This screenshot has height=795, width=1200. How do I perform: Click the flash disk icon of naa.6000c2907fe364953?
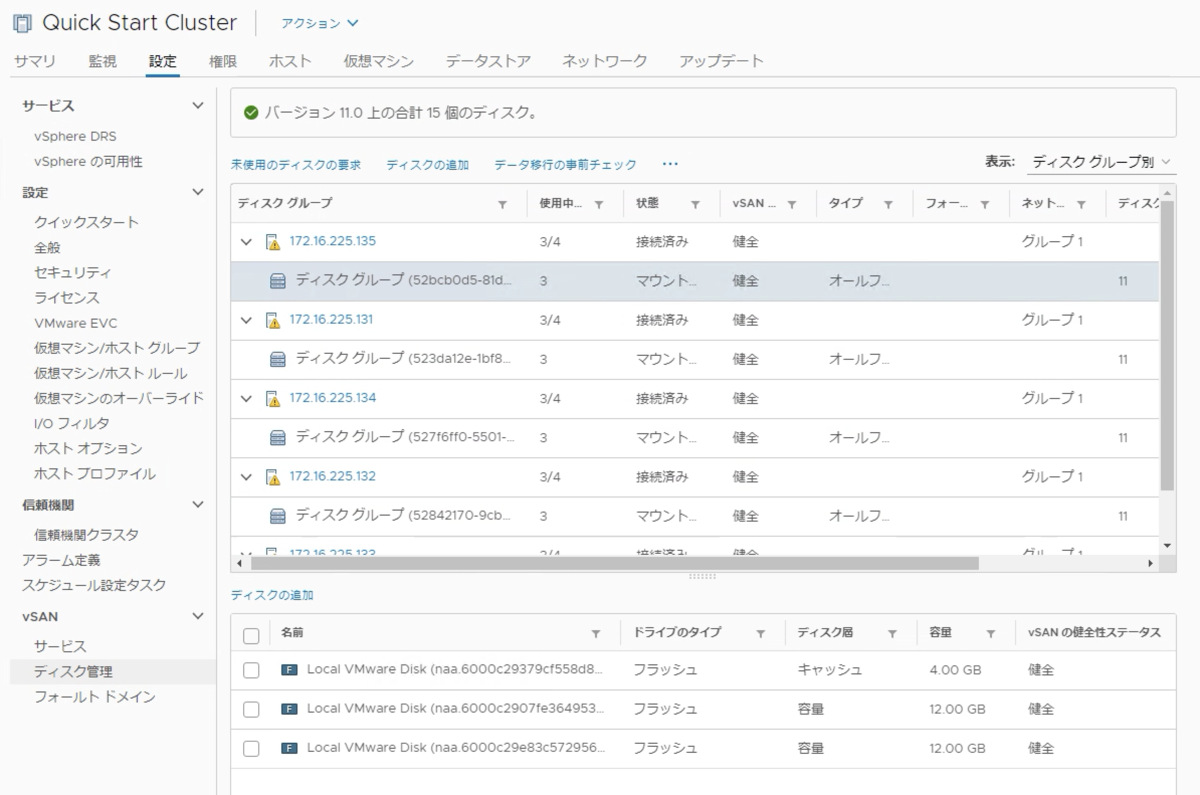pos(290,709)
